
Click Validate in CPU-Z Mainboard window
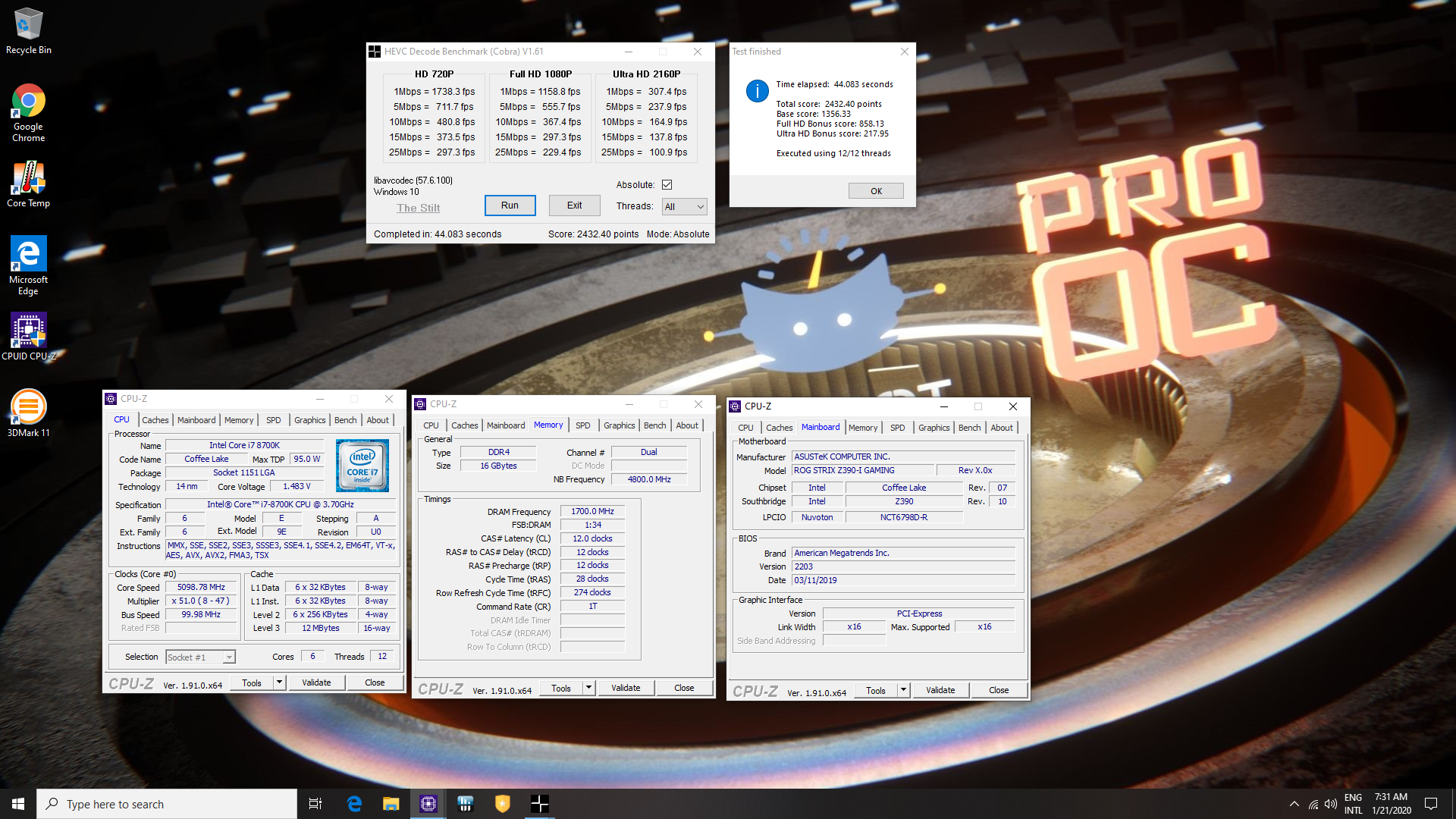[x=940, y=690]
